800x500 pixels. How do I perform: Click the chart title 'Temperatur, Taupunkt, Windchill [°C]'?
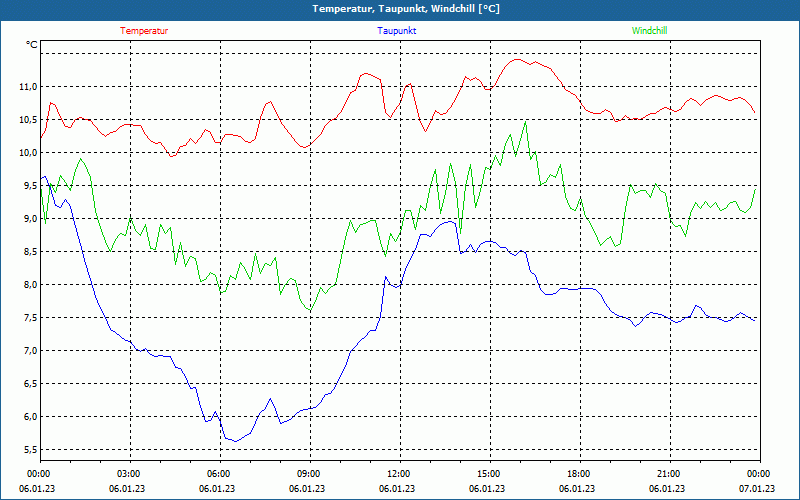(406, 9)
